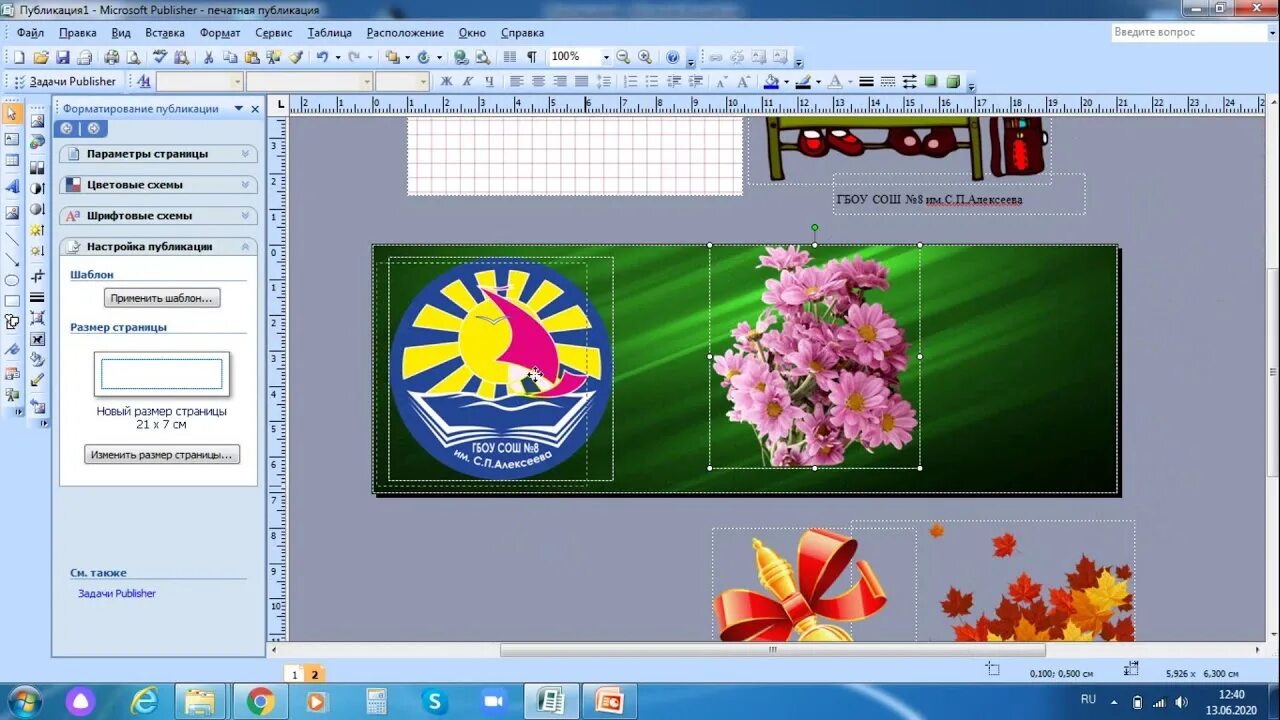Screen dimensions: 1280x720
Task: Undo the last action
Action: [x=323, y=57]
